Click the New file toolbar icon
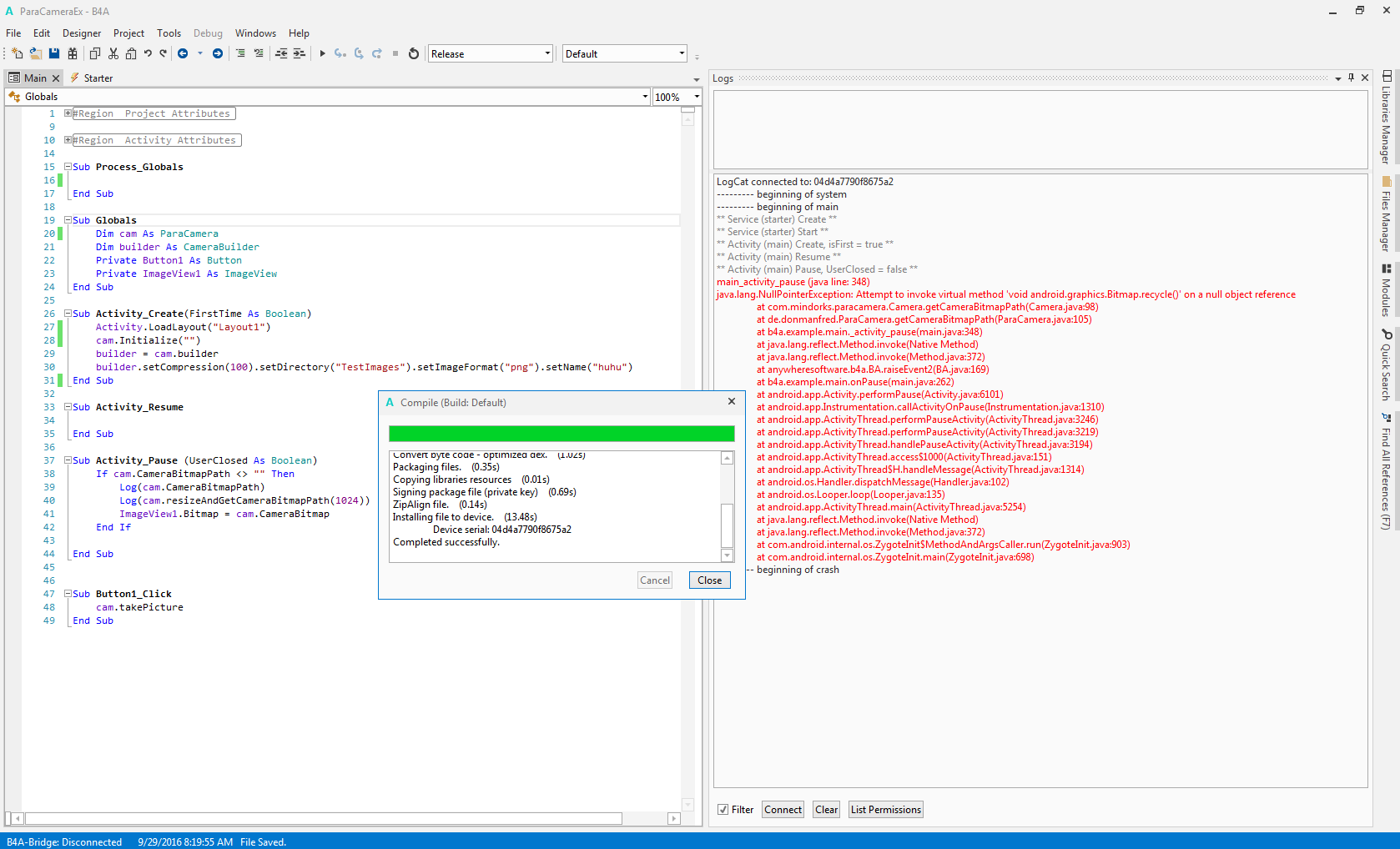The width and height of the screenshot is (1400, 849). (18, 53)
